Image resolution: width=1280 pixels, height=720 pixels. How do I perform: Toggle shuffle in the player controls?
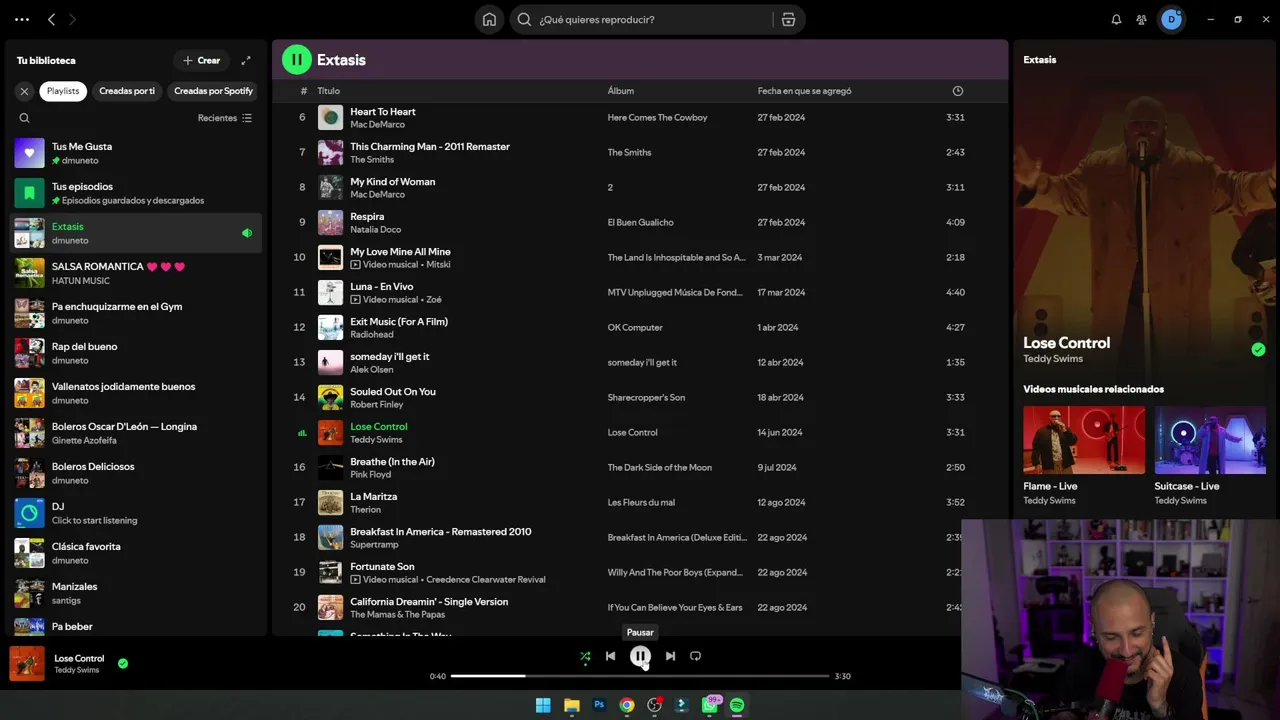(x=585, y=656)
